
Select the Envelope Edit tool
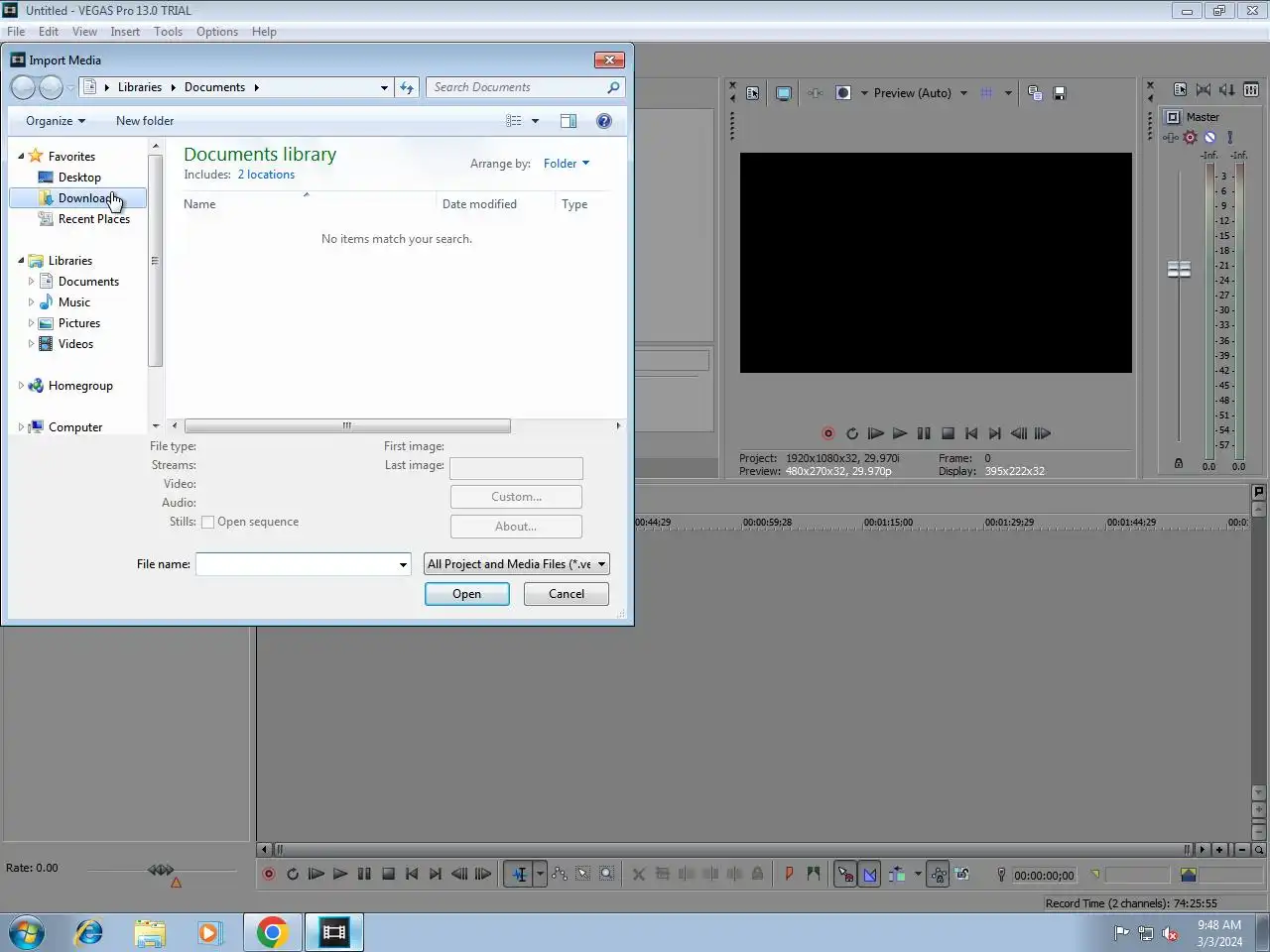click(560, 875)
